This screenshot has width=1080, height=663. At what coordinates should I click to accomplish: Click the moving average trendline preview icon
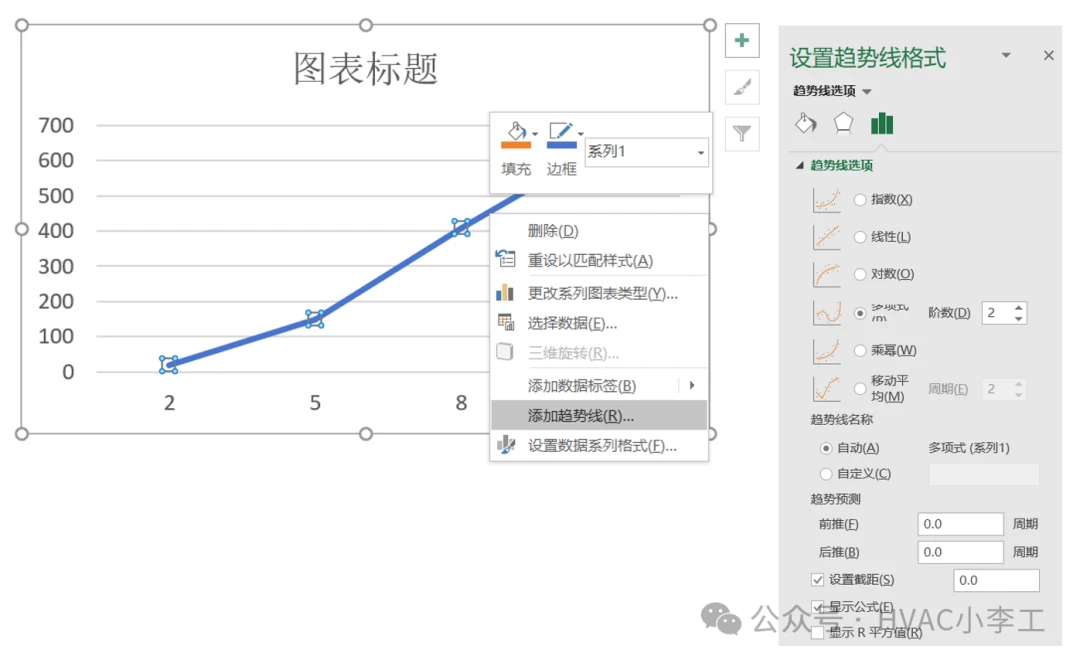(x=827, y=389)
